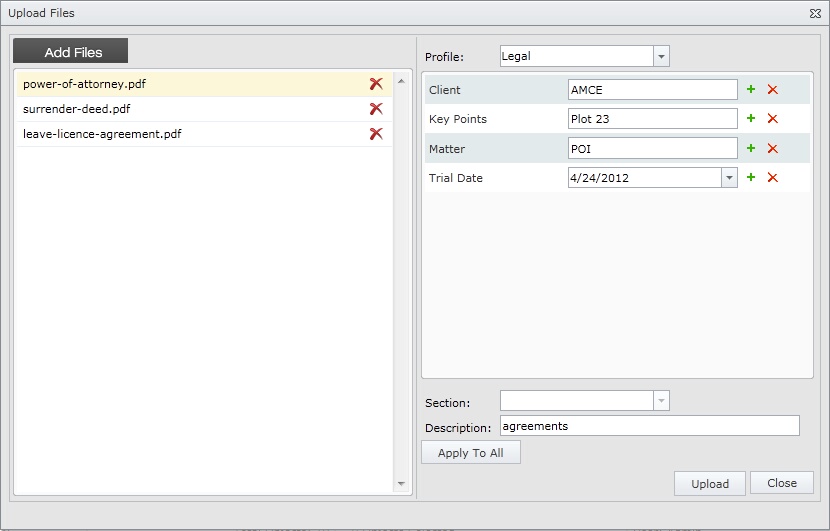Add another Trial Date field with plus
Image resolution: width=830 pixels, height=531 pixels.
click(x=751, y=177)
